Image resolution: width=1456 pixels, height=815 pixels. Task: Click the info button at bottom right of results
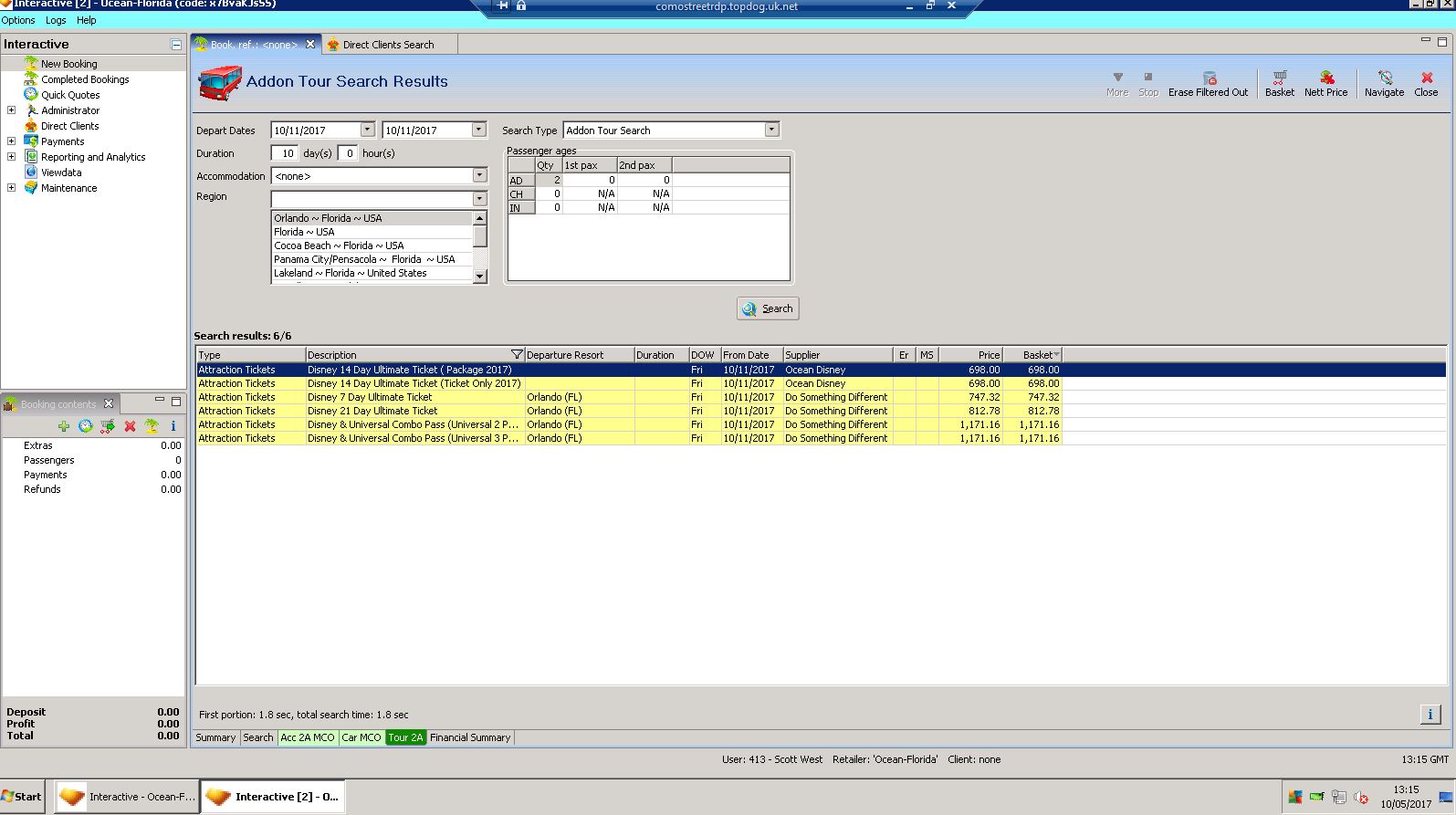[x=1430, y=715]
